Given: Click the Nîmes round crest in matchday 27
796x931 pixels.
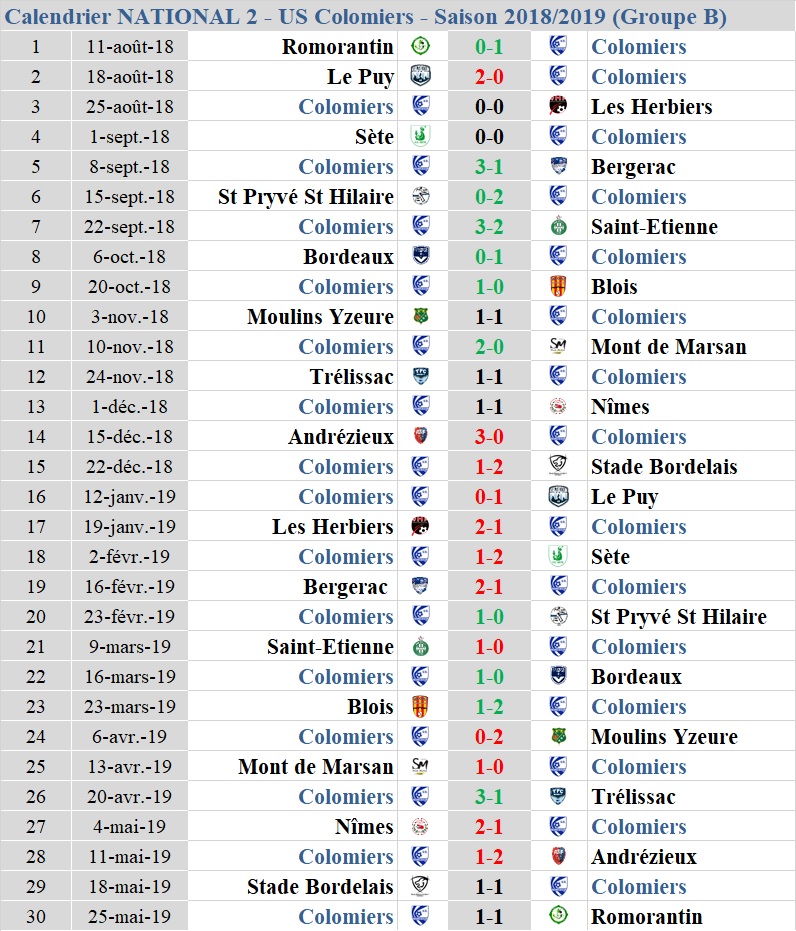Looking at the screenshot, I should [x=421, y=825].
